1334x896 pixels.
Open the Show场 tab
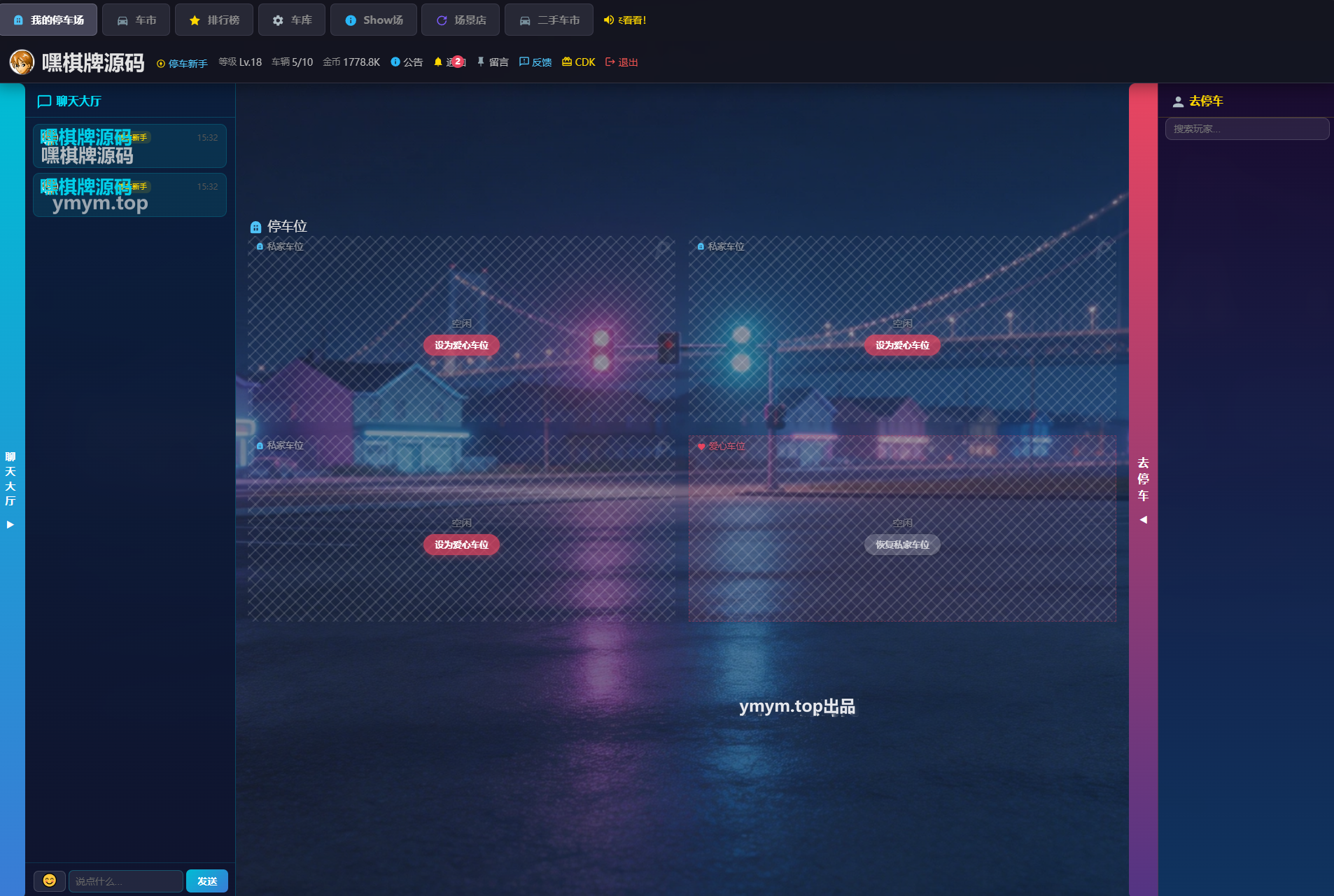pos(374,20)
